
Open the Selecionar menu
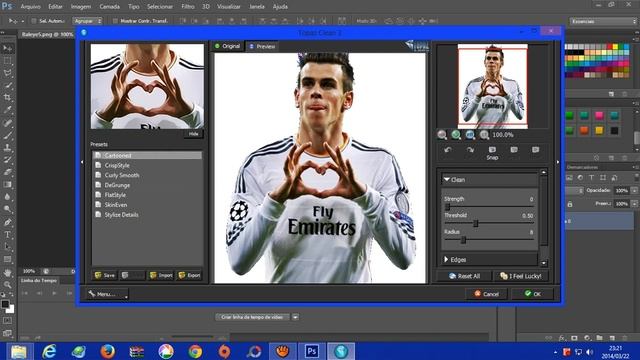160,7
